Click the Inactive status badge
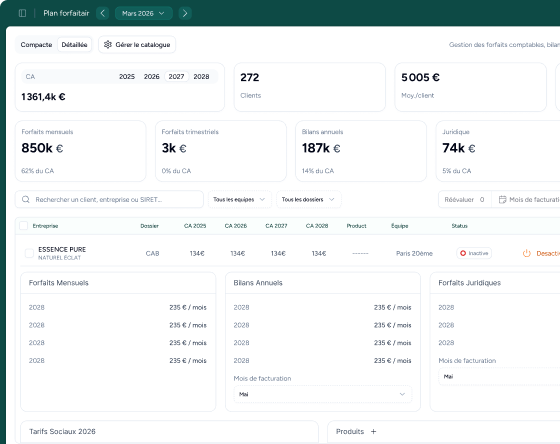560x444 pixels. pyautogui.click(x=474, y=253)
